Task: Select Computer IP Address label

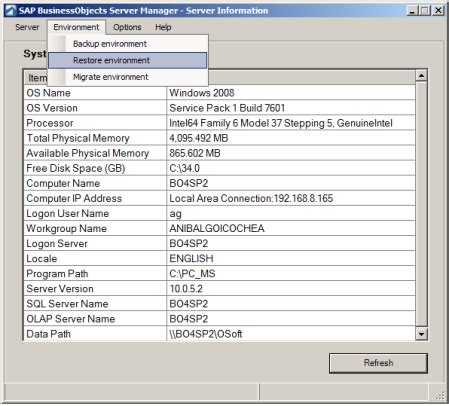Action: pos(95,198)
